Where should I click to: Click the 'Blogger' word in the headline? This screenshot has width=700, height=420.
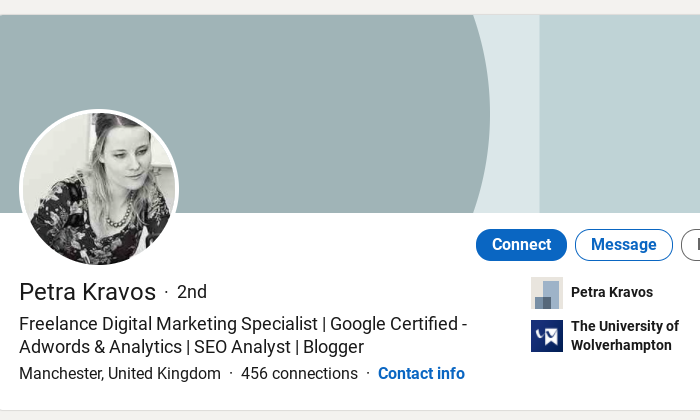[x=333, y=347]
